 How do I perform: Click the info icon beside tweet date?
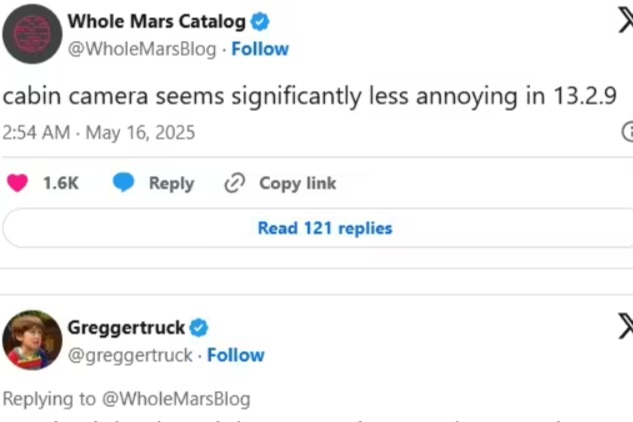[x=627, y=132]
